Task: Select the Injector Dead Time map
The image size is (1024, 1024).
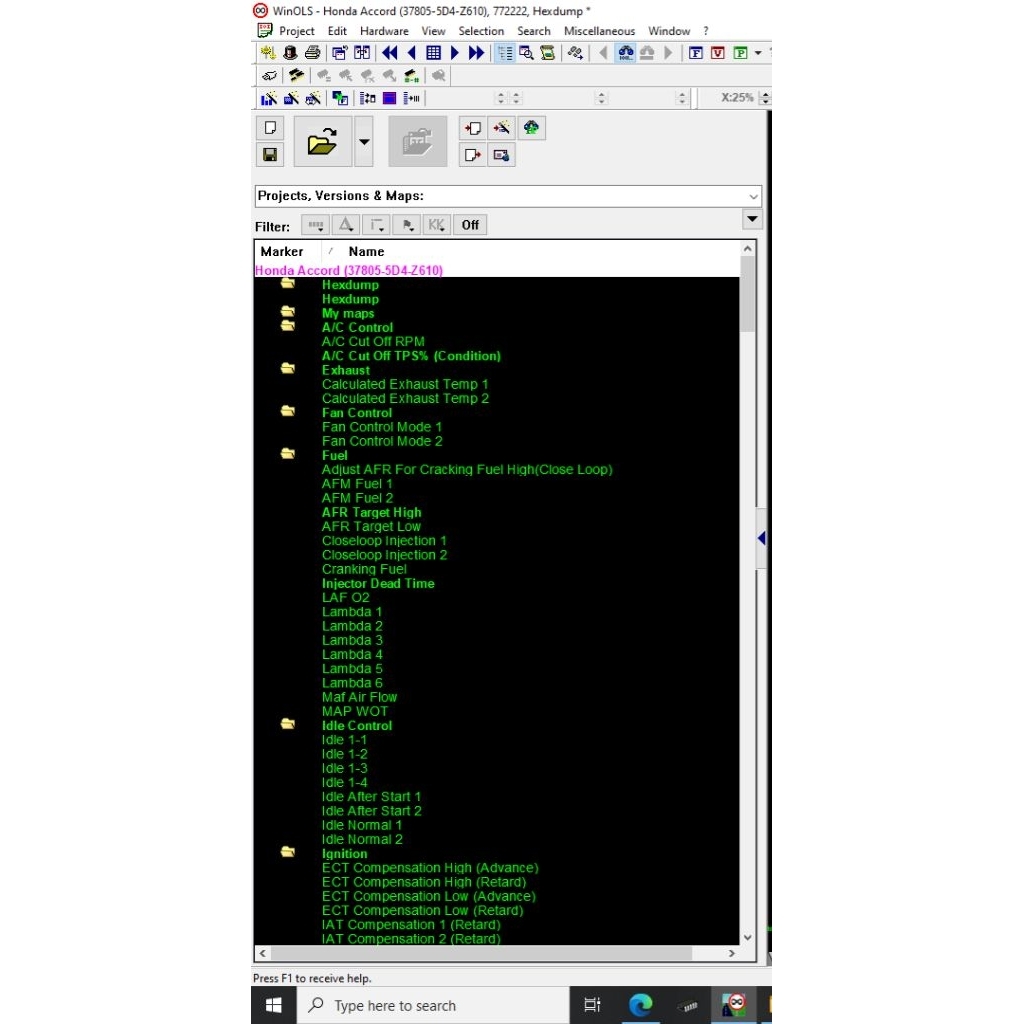Action: point(378,583)
